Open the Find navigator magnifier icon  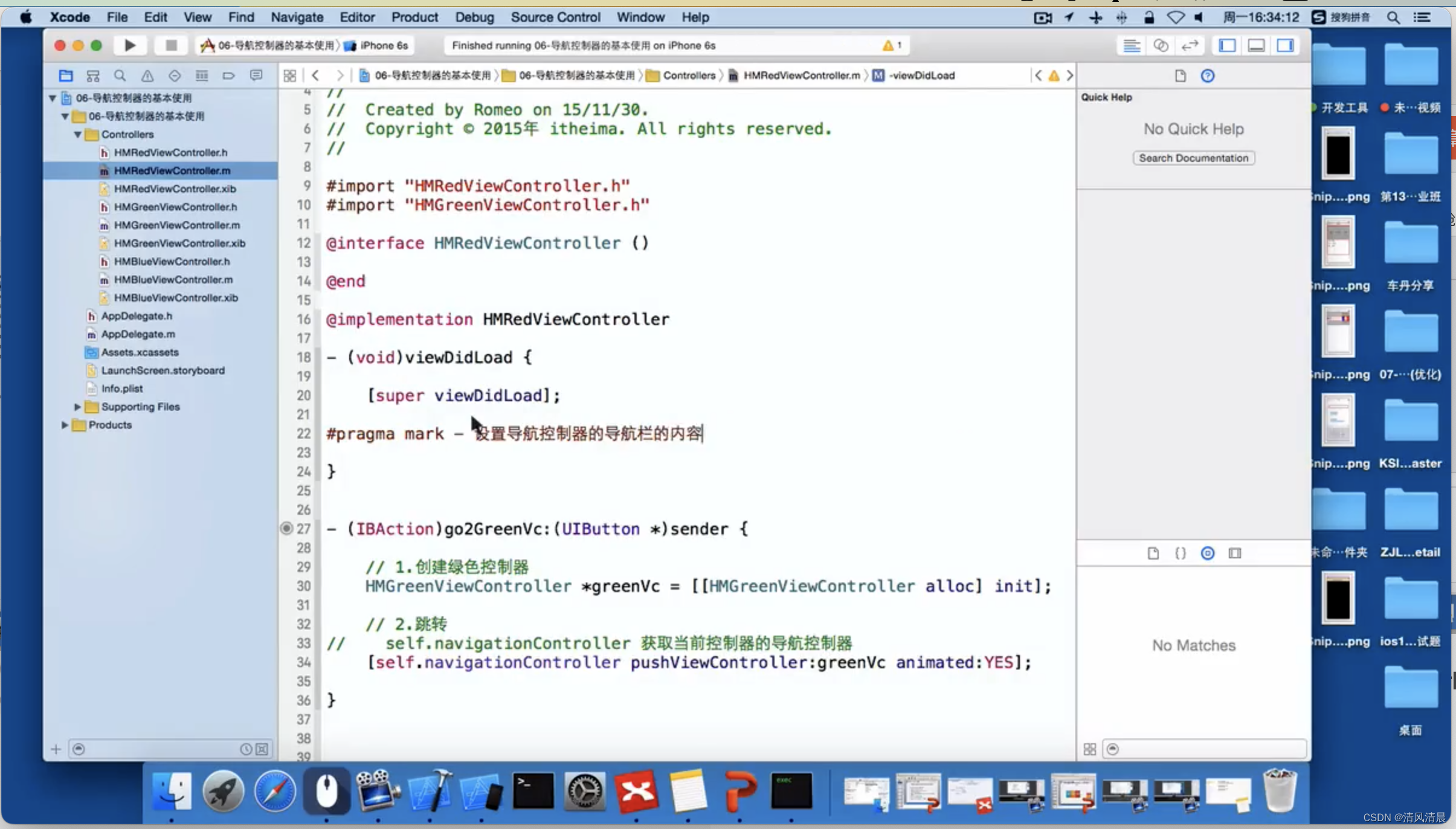(120, 76)
